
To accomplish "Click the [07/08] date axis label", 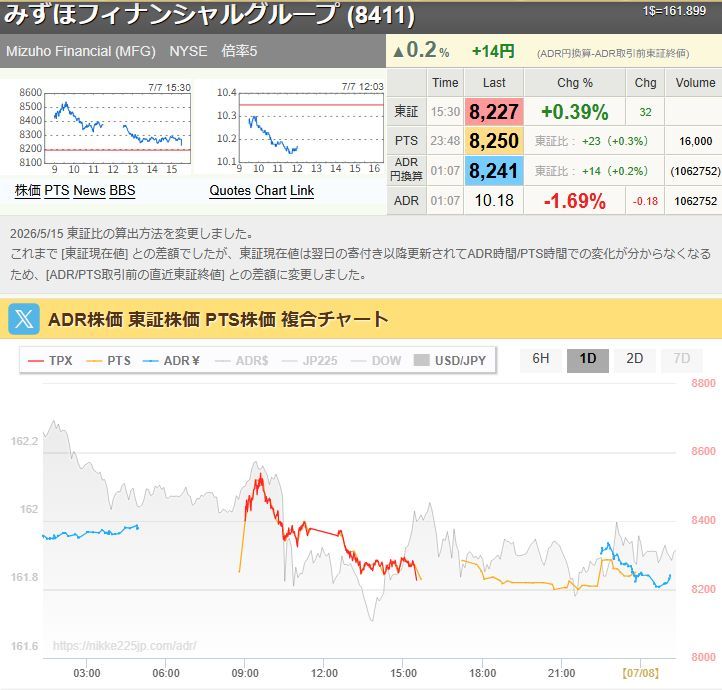I will click(x=640, y=673).
